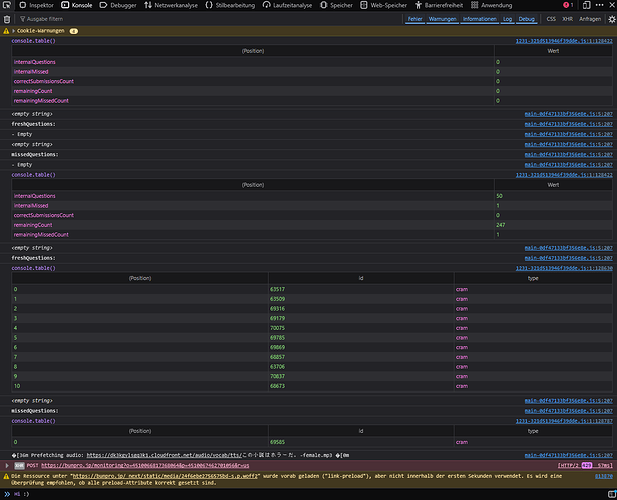Toggle the Warnungen filter

click(x=443, y=19)
